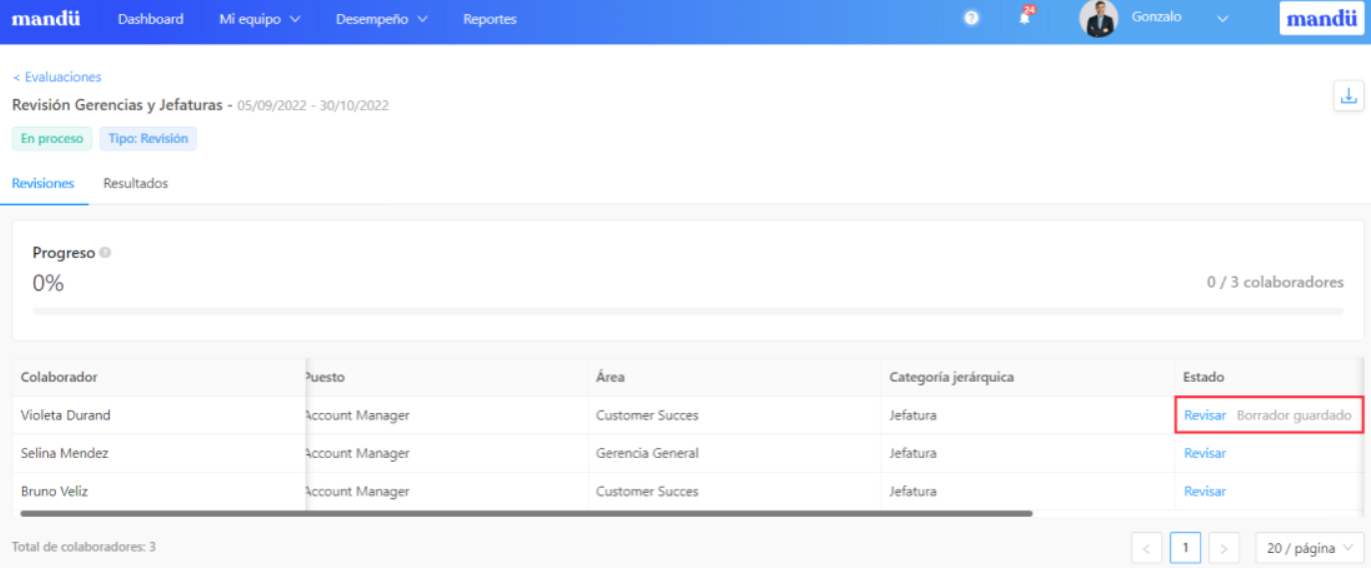The height and width of the screenshot is (568, 1371).
Task: Click Revisión Gerencias y Jefaturas title
Action: point(119,105)
